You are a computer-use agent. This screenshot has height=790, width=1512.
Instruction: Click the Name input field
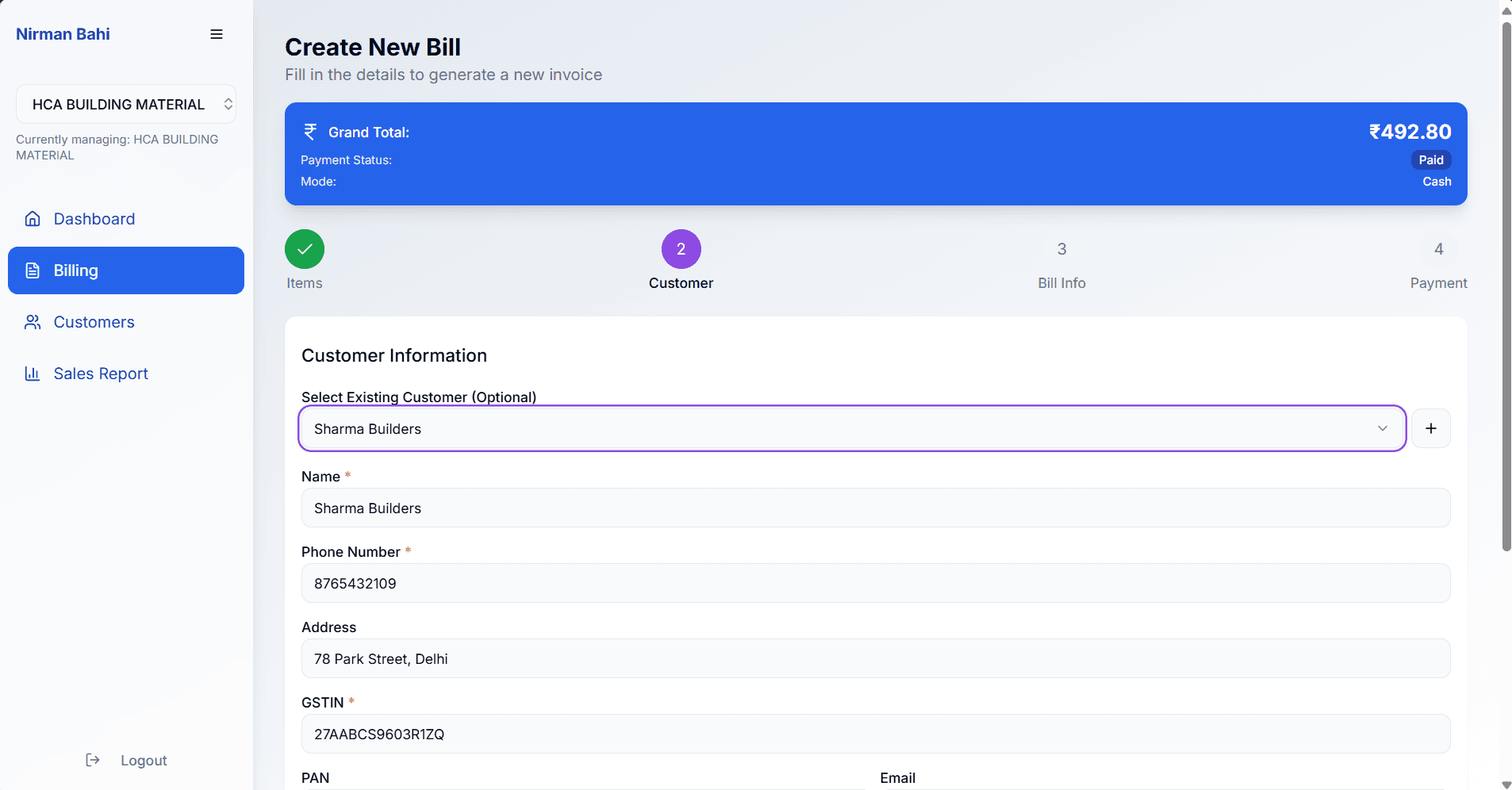coord(876,508)
